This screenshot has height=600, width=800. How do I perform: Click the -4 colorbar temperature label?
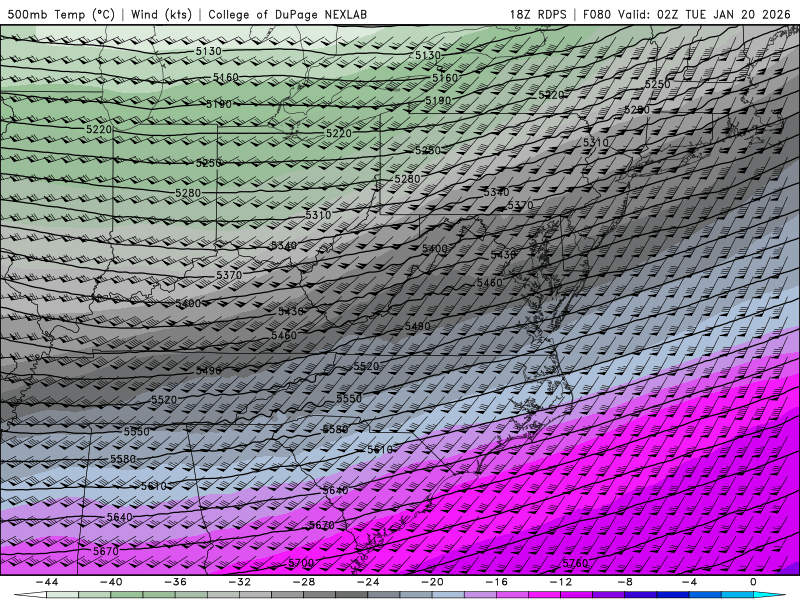689,582
